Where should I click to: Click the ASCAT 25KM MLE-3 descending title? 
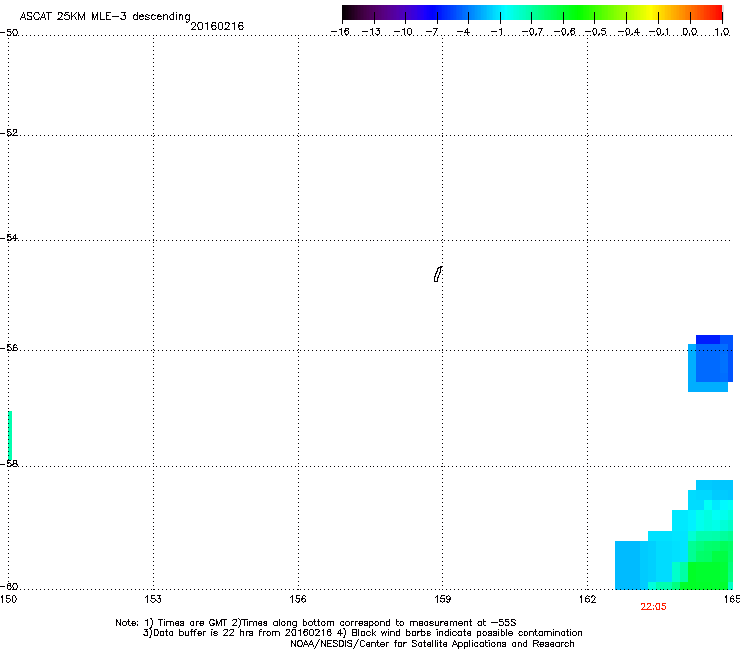coord(105,16)
